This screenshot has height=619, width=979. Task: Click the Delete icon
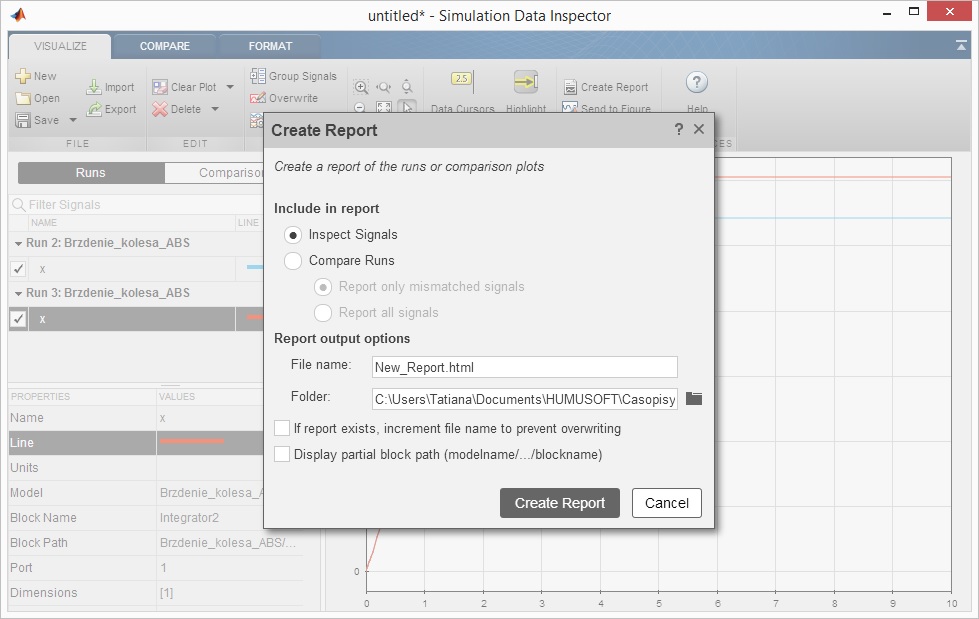point(160,109)
